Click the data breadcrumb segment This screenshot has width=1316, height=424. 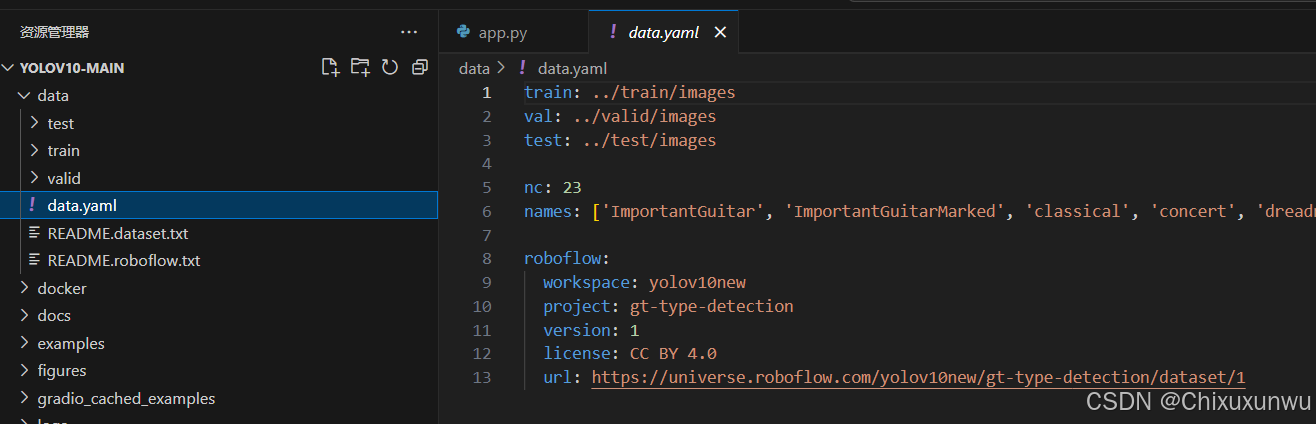474,68
